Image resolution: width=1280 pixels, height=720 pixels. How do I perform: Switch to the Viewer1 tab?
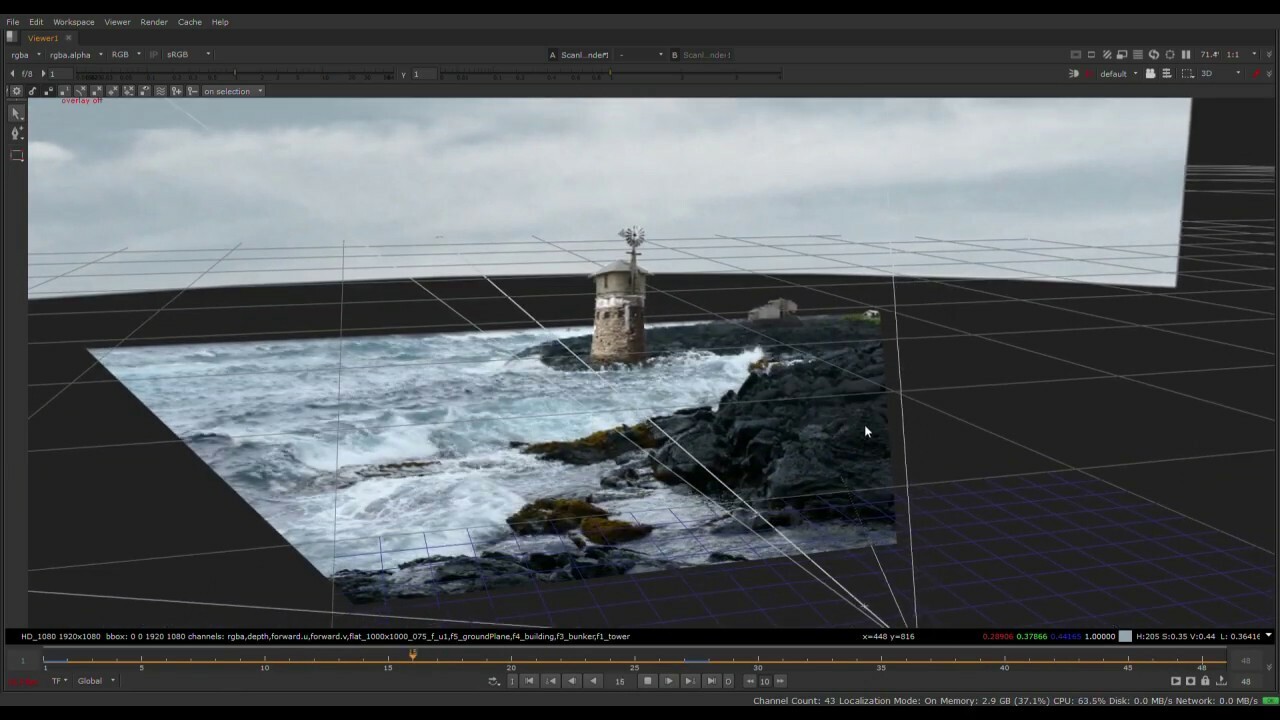pyautogui.click(x=42, y=38)
